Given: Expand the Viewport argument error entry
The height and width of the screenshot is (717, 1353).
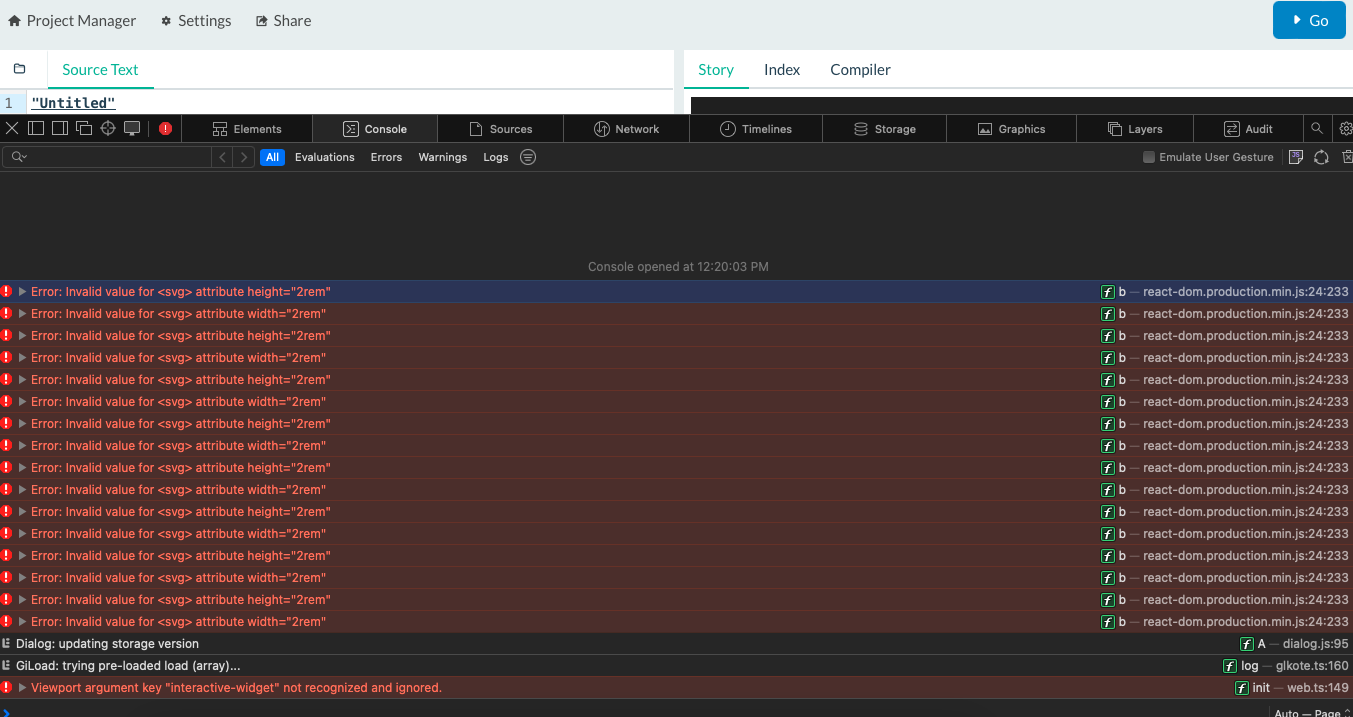Looking at the screenshot, I should pos(22,688).
